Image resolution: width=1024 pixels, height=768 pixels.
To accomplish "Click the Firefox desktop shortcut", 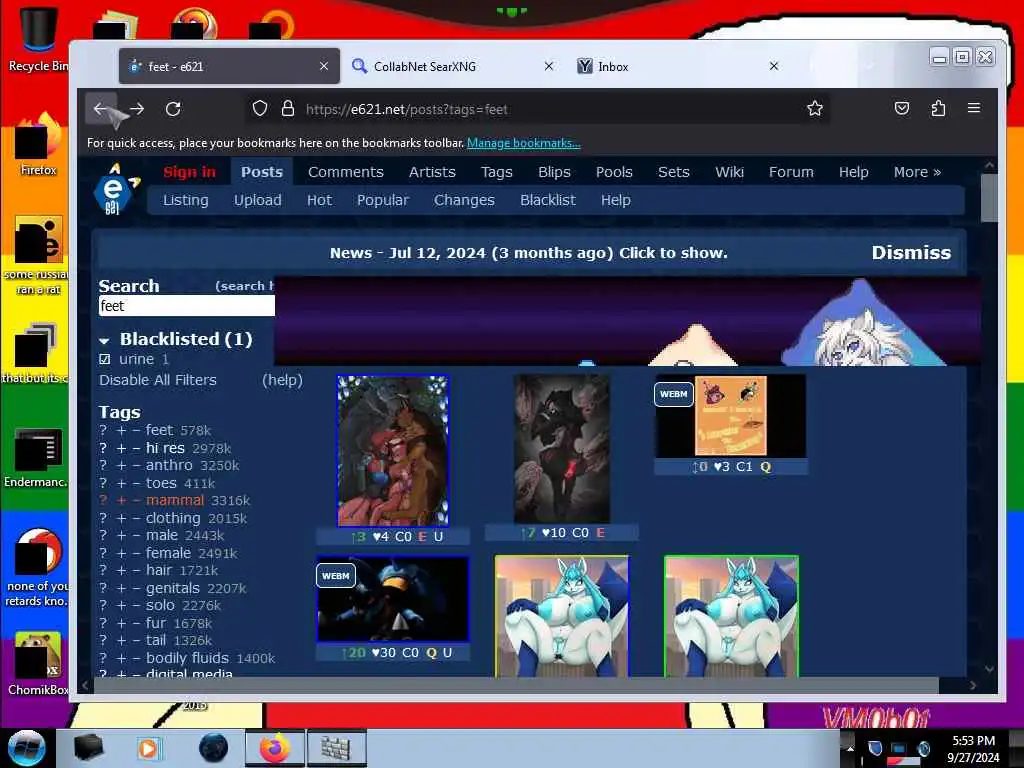I will click(x=38, y=145).
